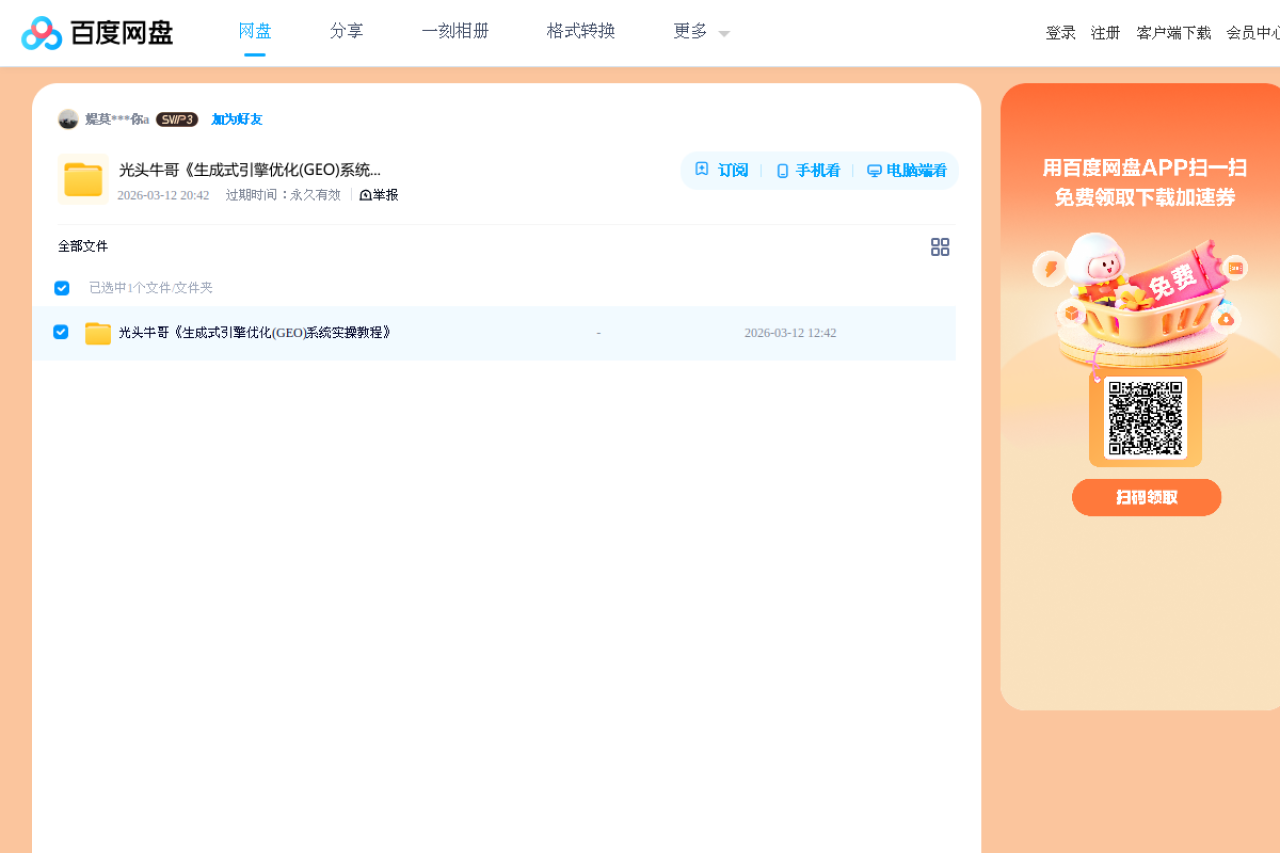Select the 订阅 subscription icon
The image size is (1280, 853).
tap(703, 170)
